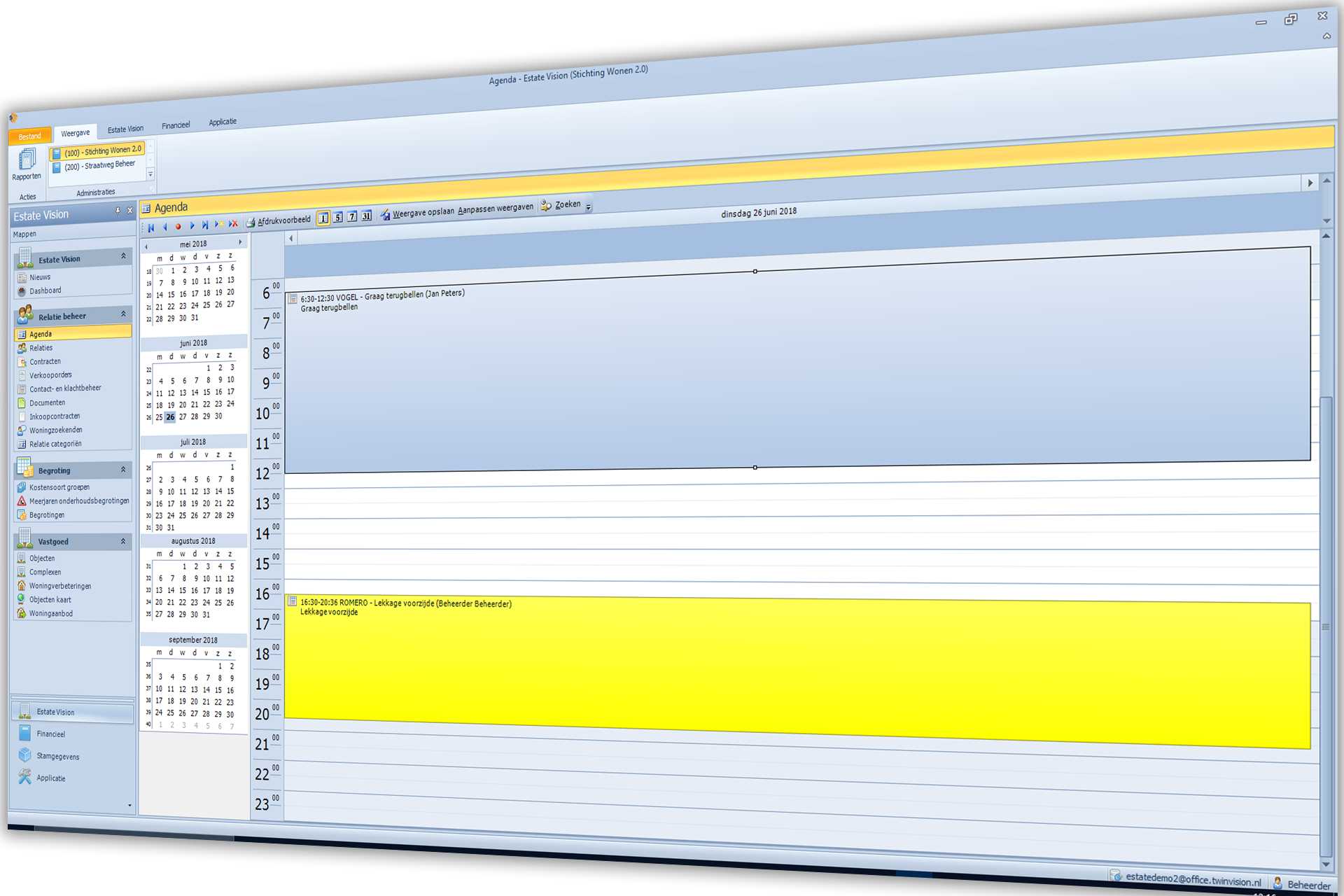
Task: Collapse the Relatie beheer group
Action: coord(123,314)
